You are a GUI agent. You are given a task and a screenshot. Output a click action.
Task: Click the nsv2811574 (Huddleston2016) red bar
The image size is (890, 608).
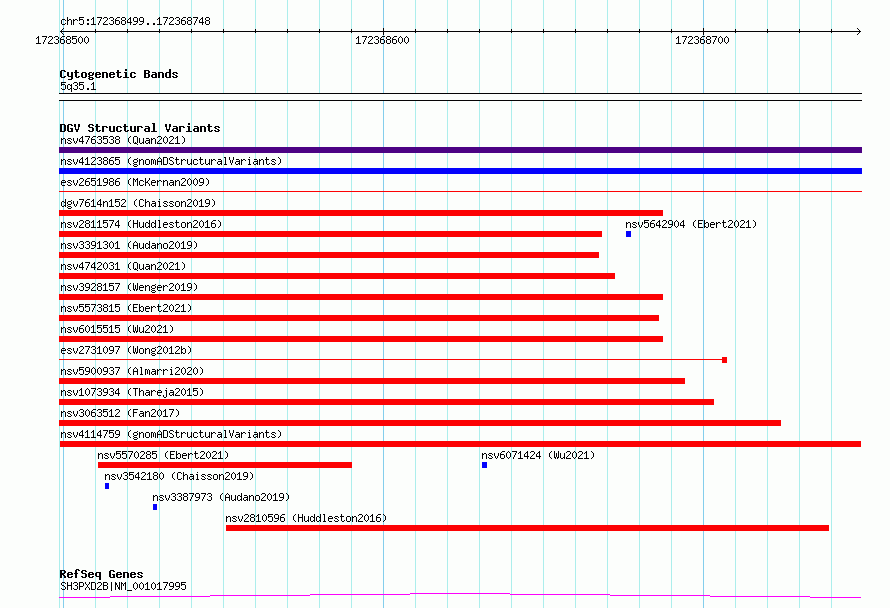(330, 234)
